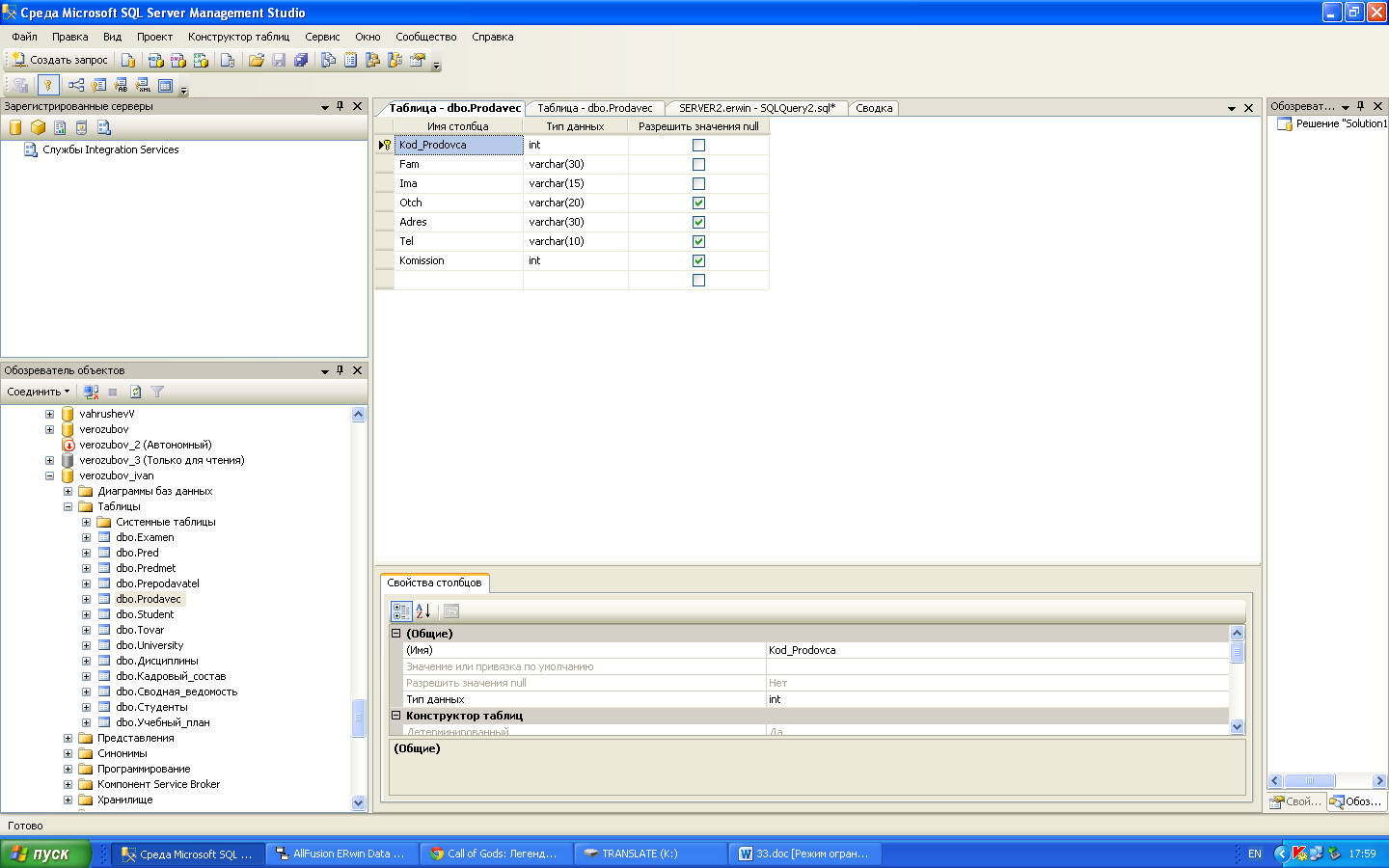Expand the Программирование folder node
Viewport: 1389px width, 868px height.
(68, 769)
